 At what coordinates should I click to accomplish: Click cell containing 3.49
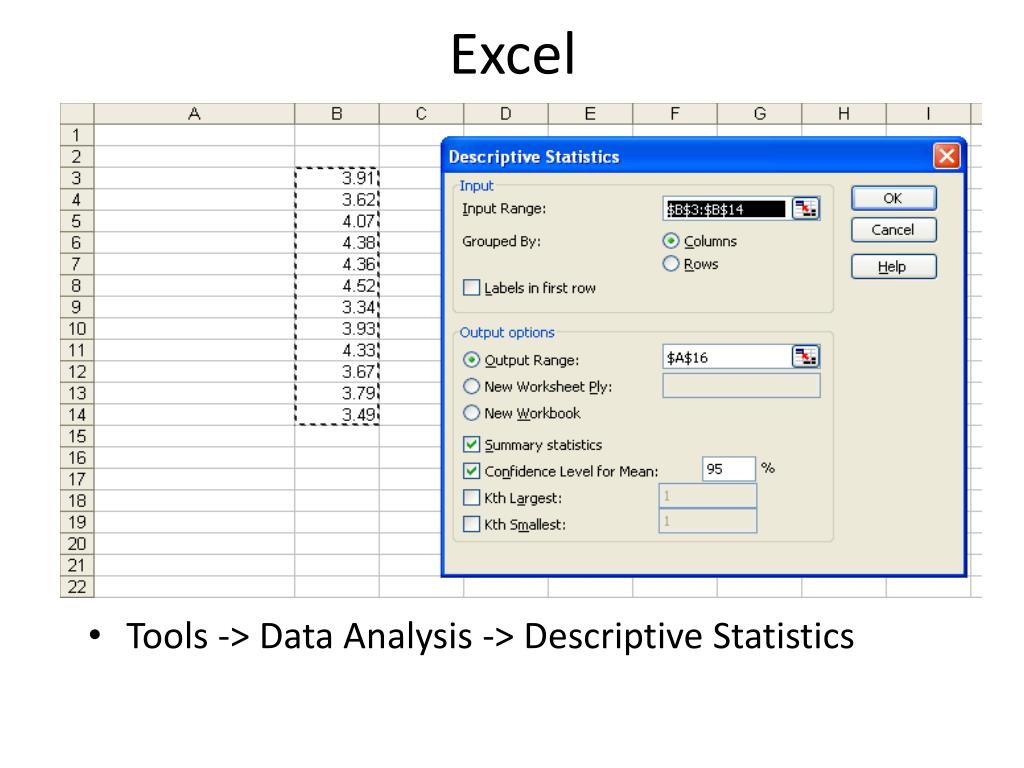pyautogui.click(x=337, y=415)
